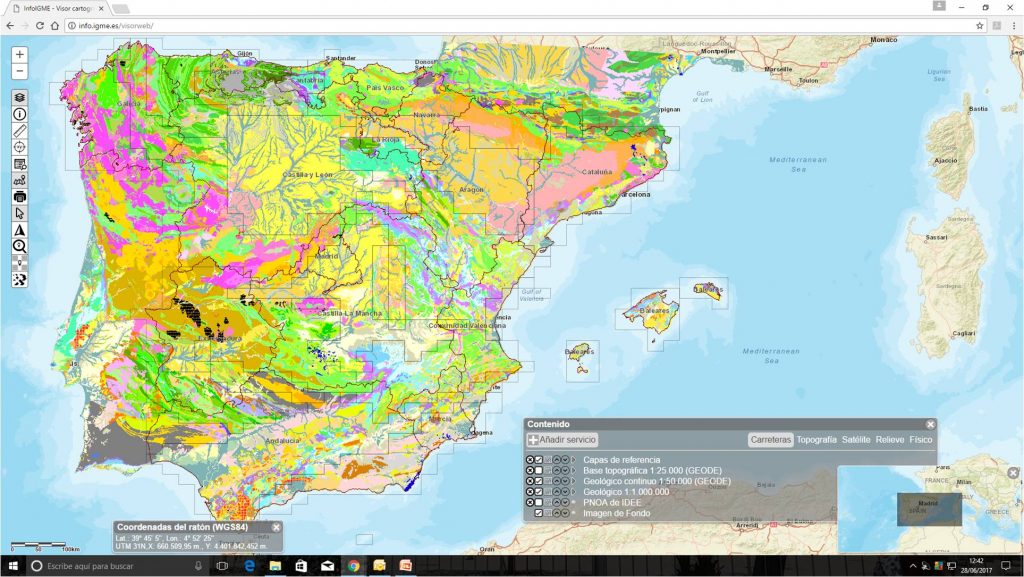Click the north arrow tool

pos(20,230)
